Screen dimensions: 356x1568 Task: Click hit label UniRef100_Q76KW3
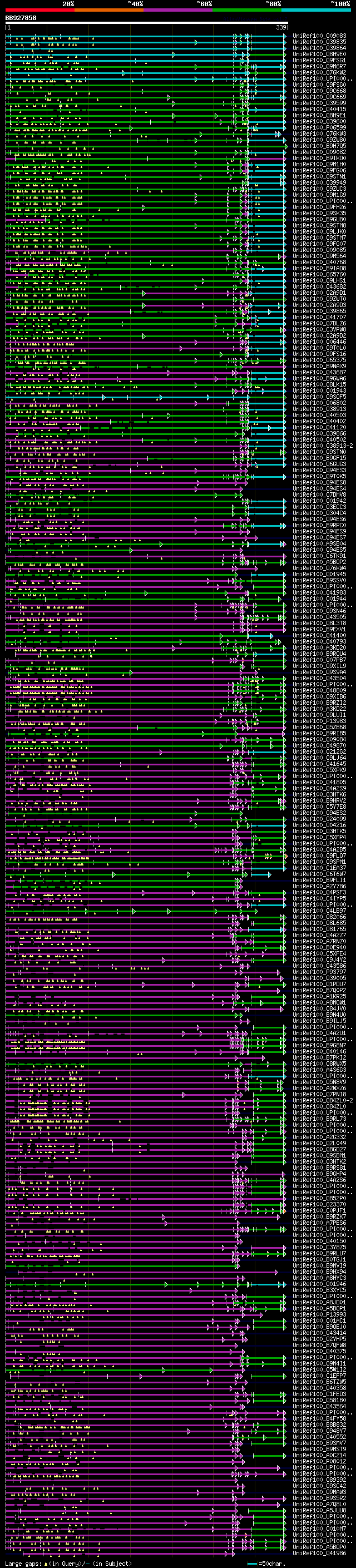319,134
